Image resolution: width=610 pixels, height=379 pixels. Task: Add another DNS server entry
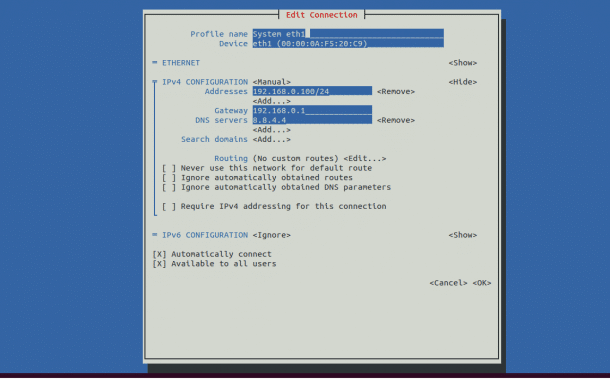coord(272,130)
